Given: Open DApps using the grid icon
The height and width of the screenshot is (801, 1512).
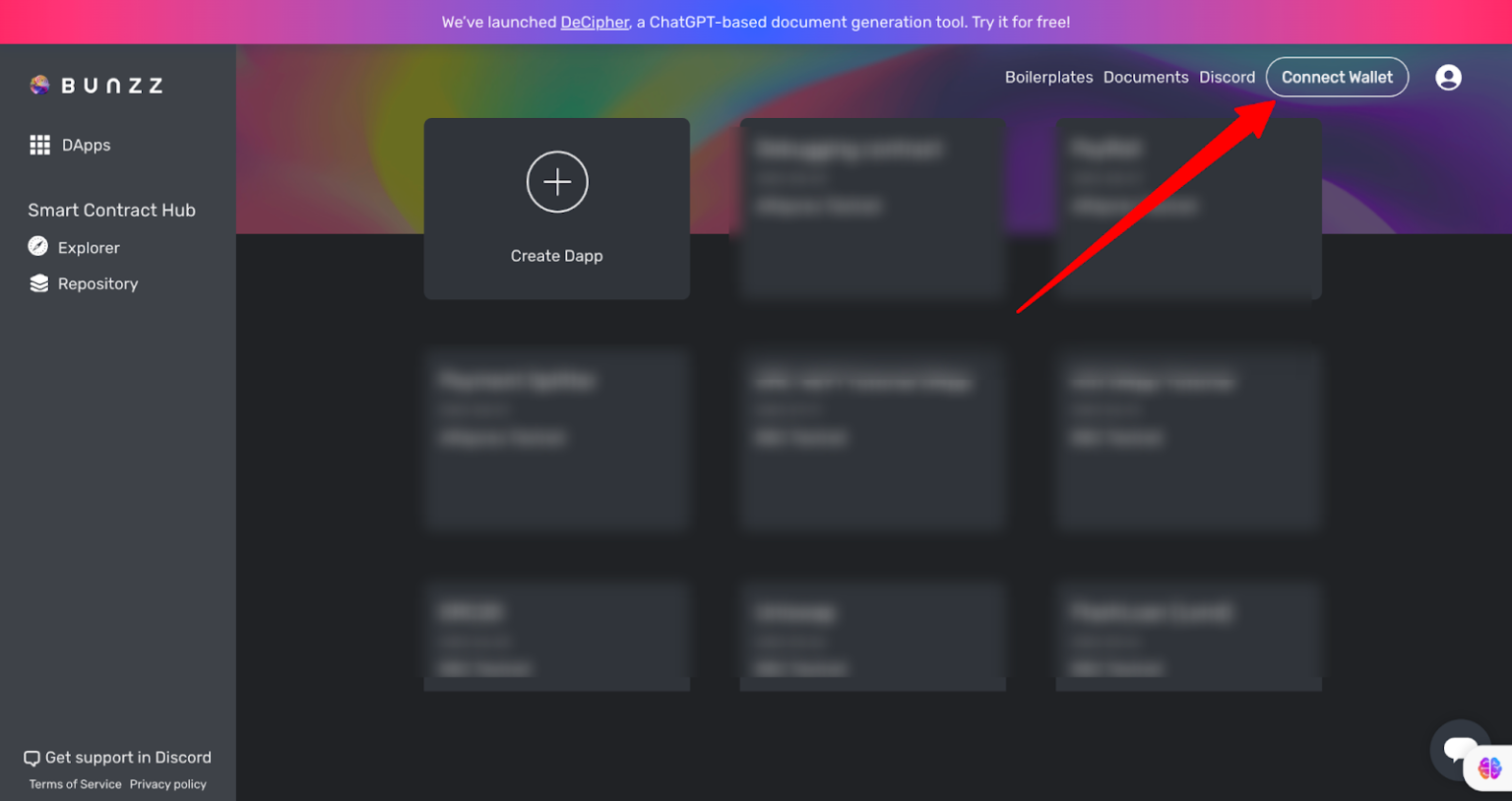Looking at the screenshot, I should 40,145.
